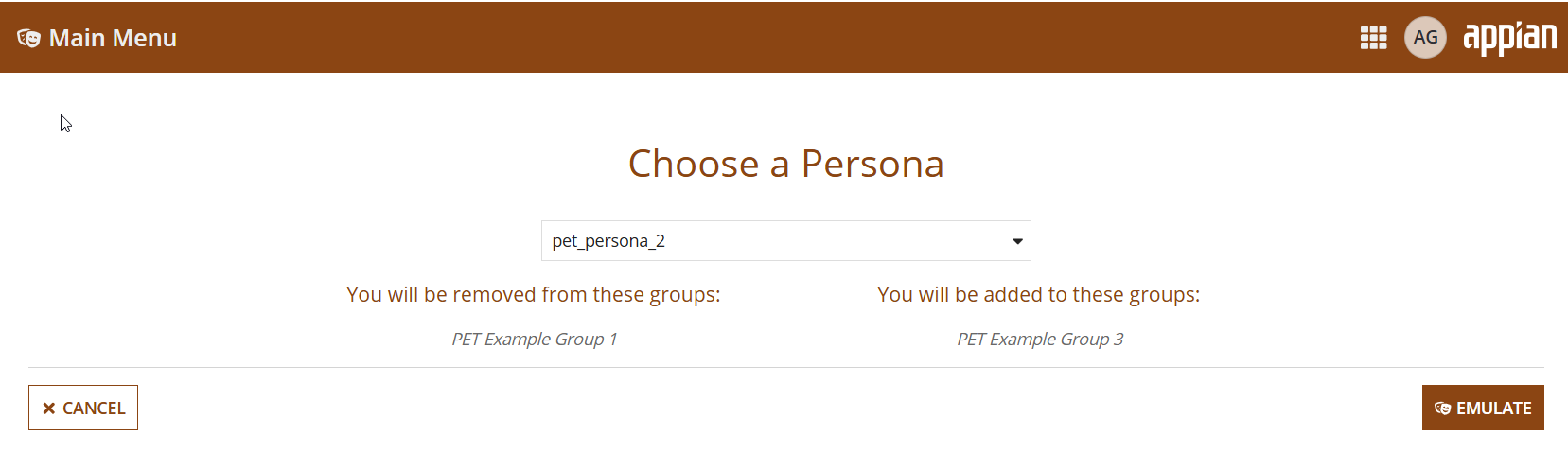Open the AG user avatar menu
The image size is (1568, 453).
1425,38
